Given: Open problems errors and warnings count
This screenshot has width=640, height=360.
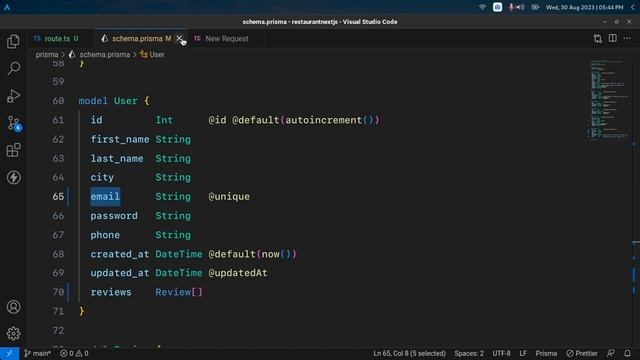Looking at the screenshot, I should coord(74,353).
